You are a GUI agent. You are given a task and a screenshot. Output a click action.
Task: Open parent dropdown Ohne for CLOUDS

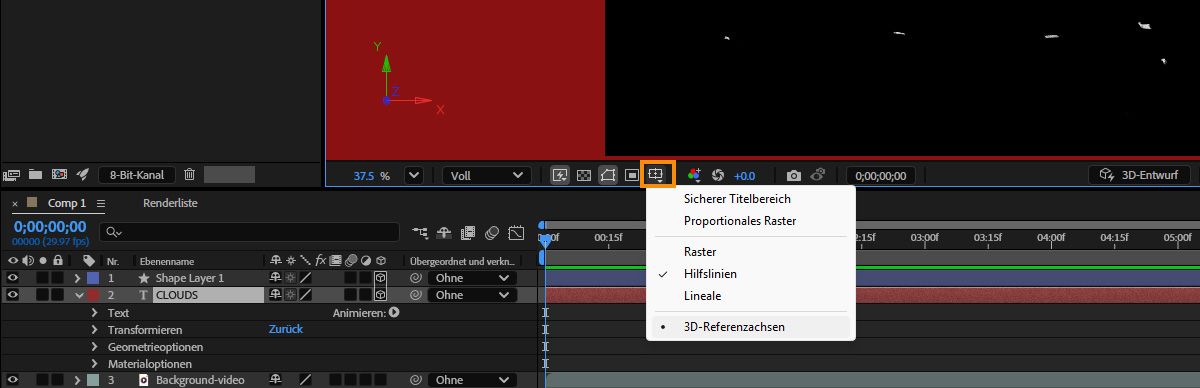pyautogui.click(x=472, y=295)
